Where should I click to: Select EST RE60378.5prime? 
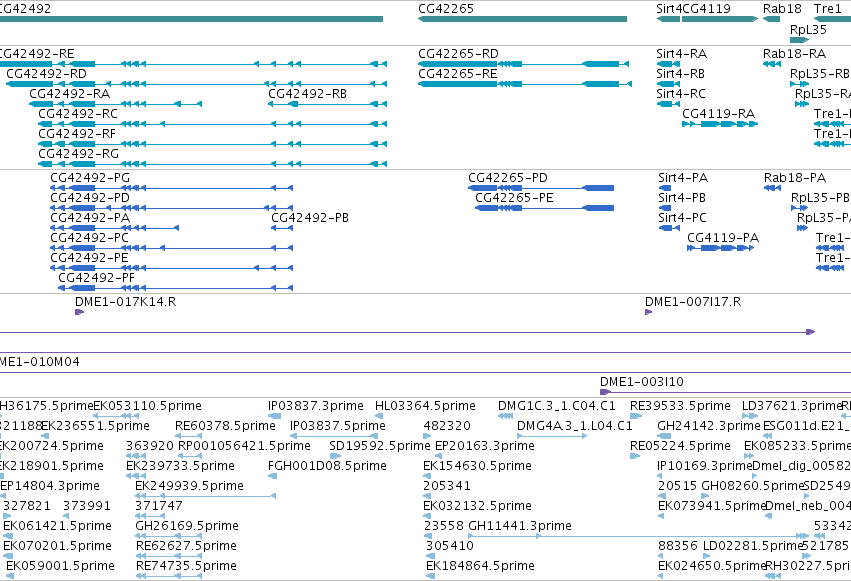[x=188, y=436]
